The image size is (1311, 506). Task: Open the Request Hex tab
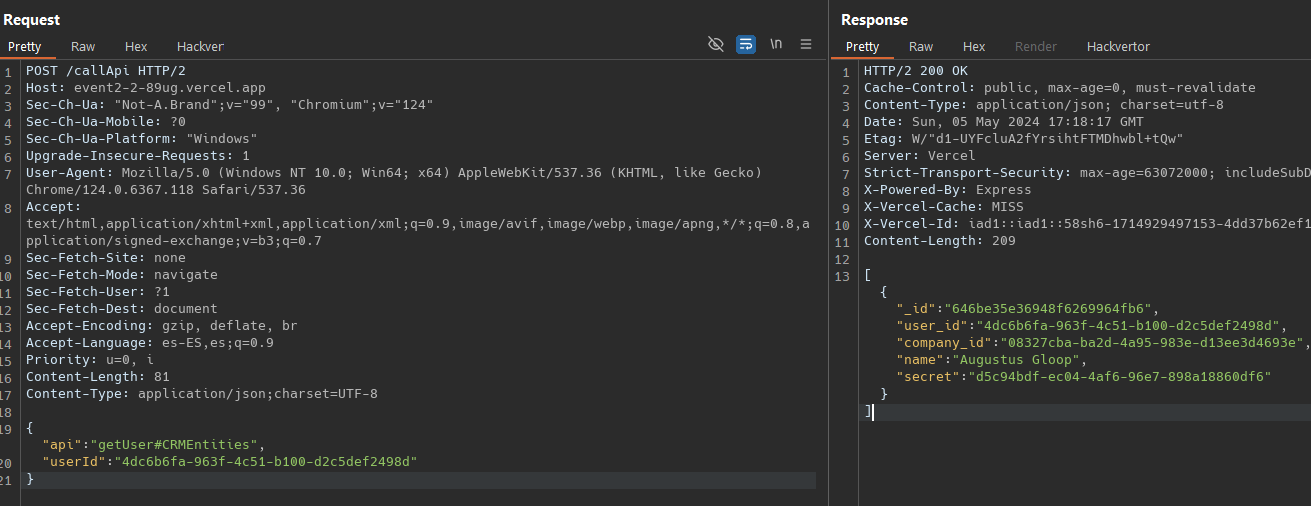136,46
